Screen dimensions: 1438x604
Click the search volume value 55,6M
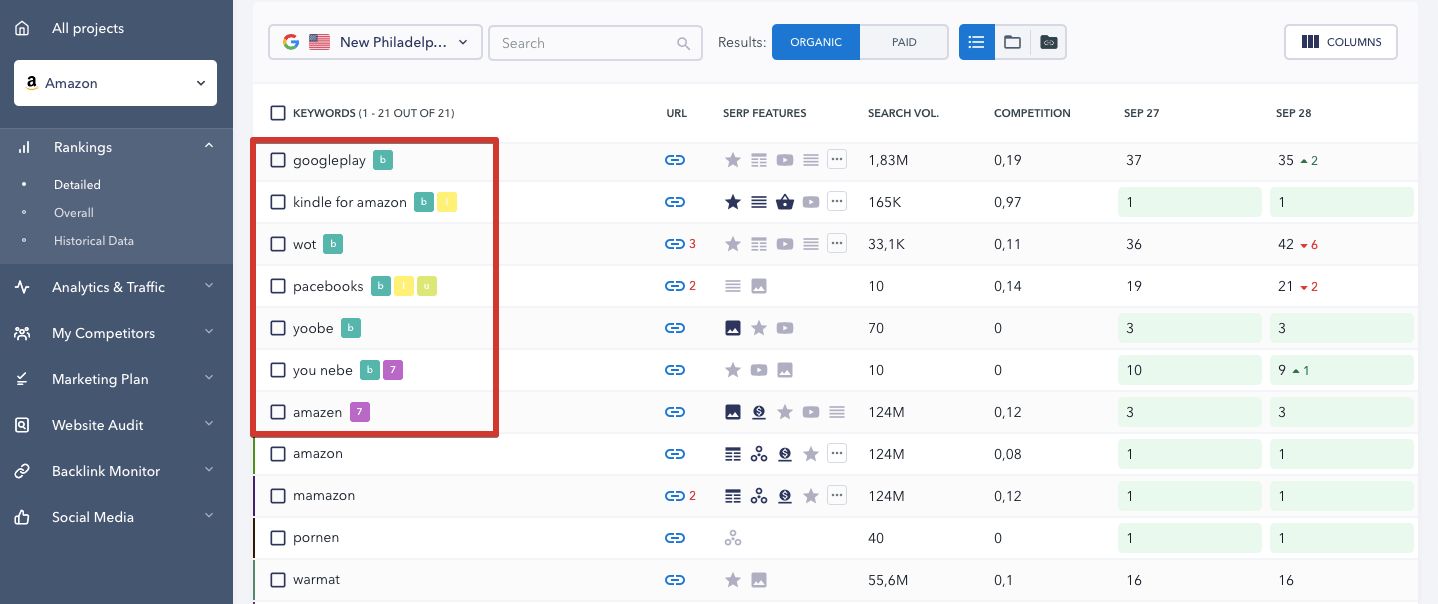888,580
